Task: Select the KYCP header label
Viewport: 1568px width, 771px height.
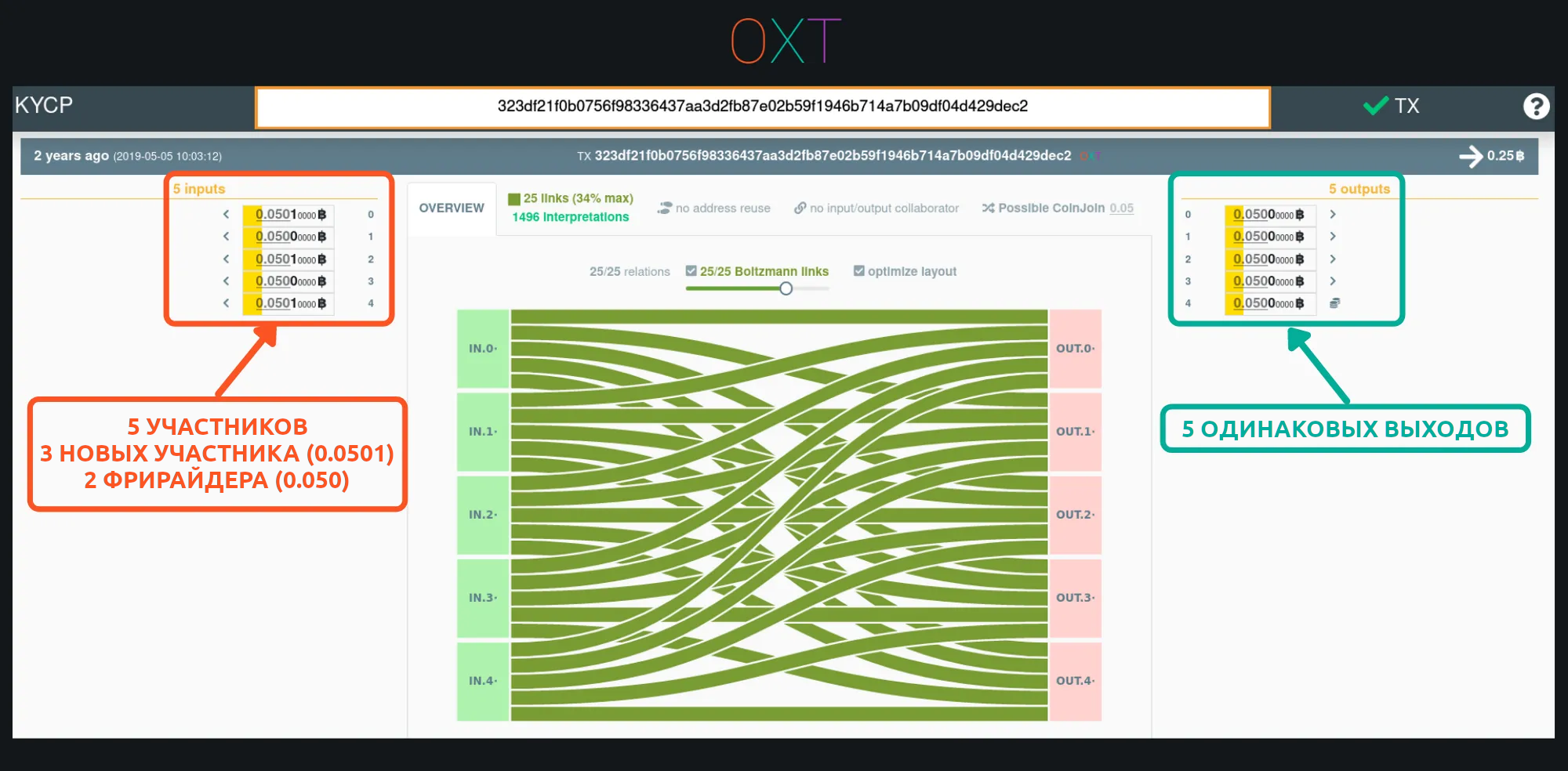Action: (x=44, y=105)
